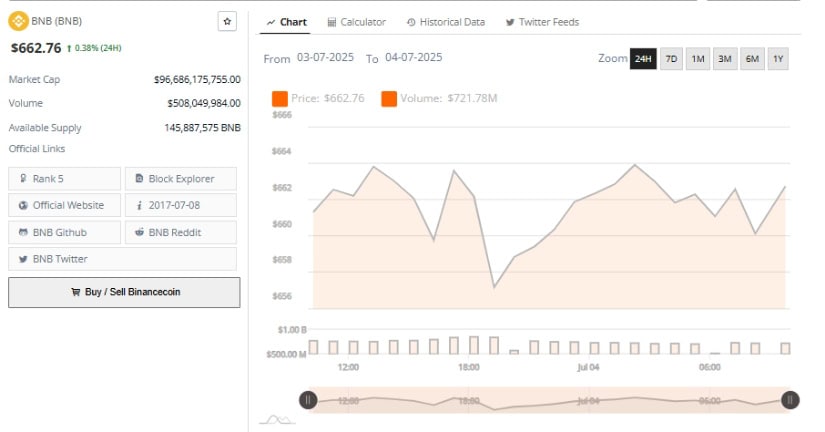Click the Calculator tab icon
Viewport: 825px width, 432px height.
click(x=331, y=22)
